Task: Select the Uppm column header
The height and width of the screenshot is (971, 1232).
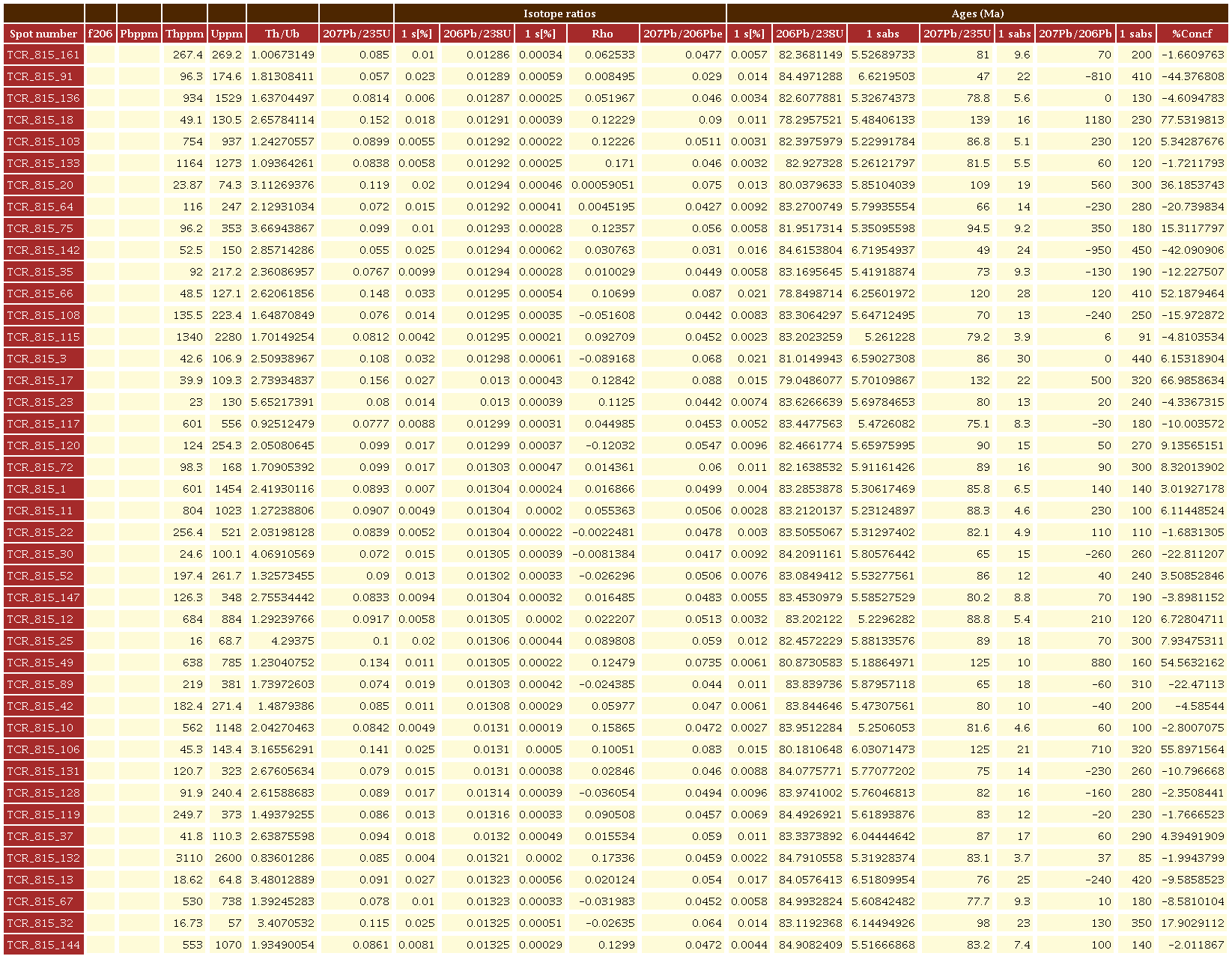Action: 227,34
